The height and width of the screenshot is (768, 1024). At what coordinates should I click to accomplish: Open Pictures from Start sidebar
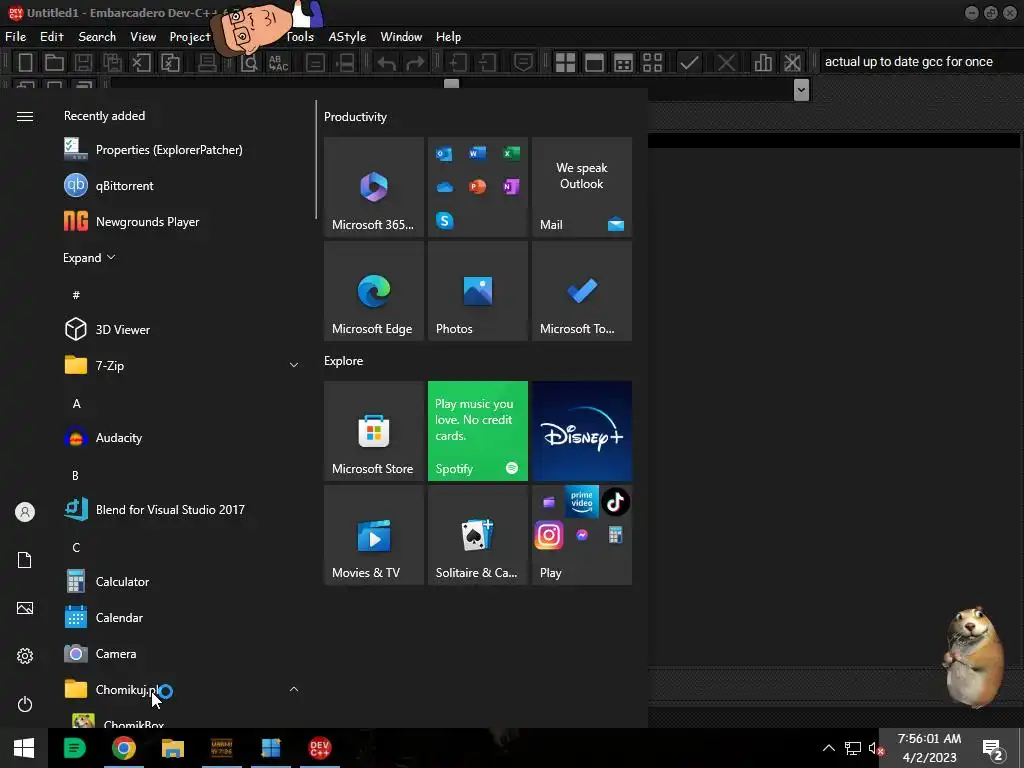coord(25,608)
